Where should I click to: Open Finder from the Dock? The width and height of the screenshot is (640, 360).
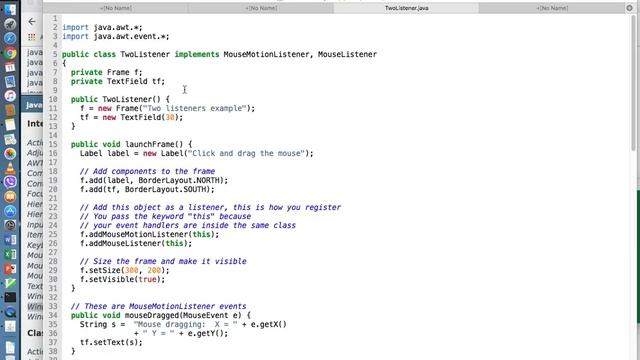click(10, 9)
